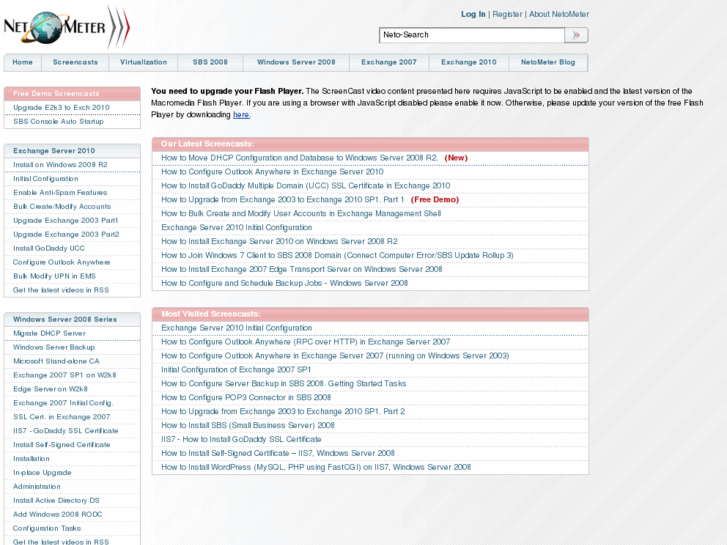Open How to Move DHCP Configuration screencast
The image size is (727, 545).
[300, 158]
